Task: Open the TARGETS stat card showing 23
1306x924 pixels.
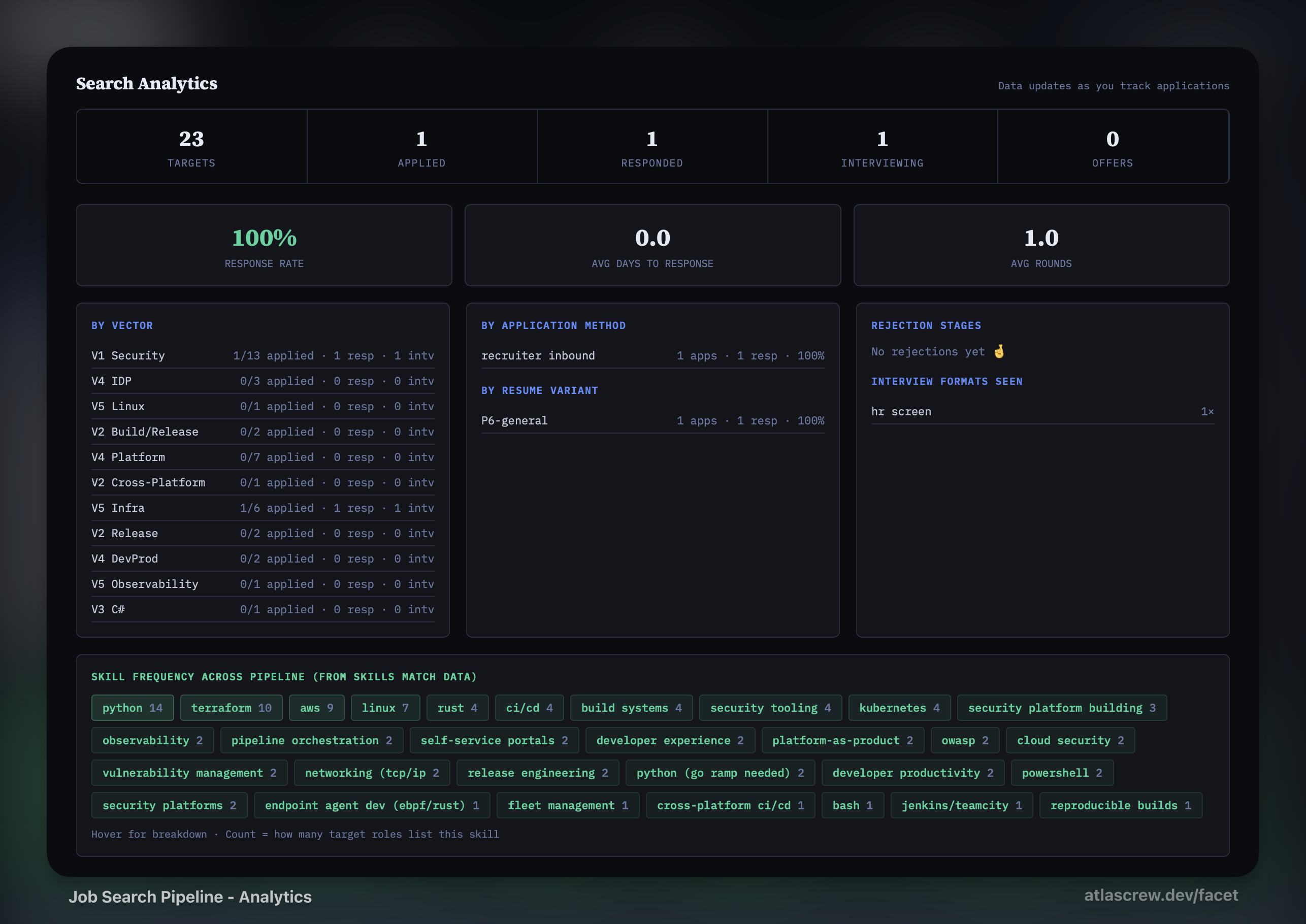Action: click(192, 146)
